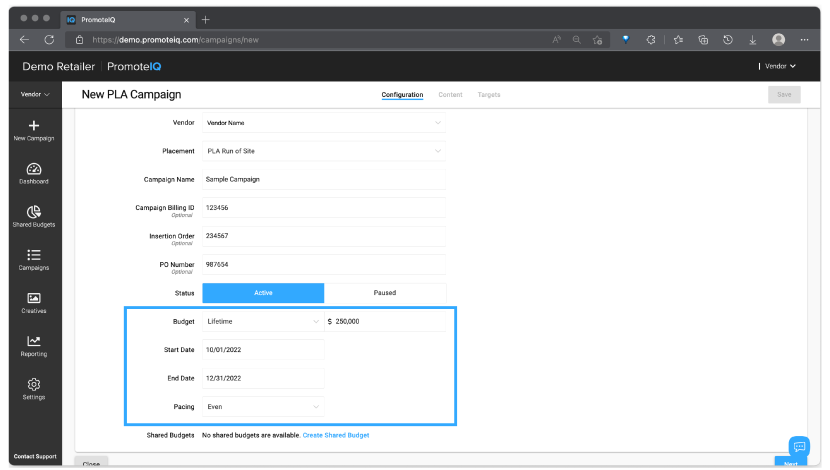This screenshot has height=470, width=830.
Task: Click the Save button
Action: point(784,95)
